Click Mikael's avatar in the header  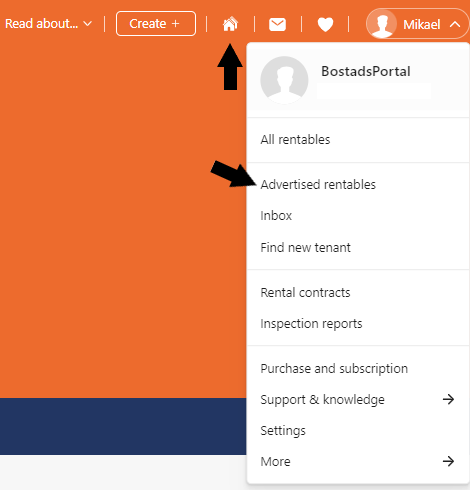pos(382,24)
